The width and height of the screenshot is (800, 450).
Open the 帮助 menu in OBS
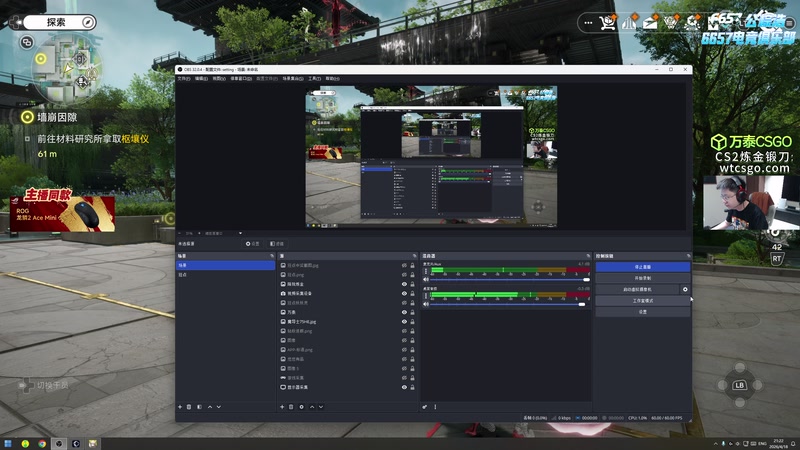click(332, 79)
